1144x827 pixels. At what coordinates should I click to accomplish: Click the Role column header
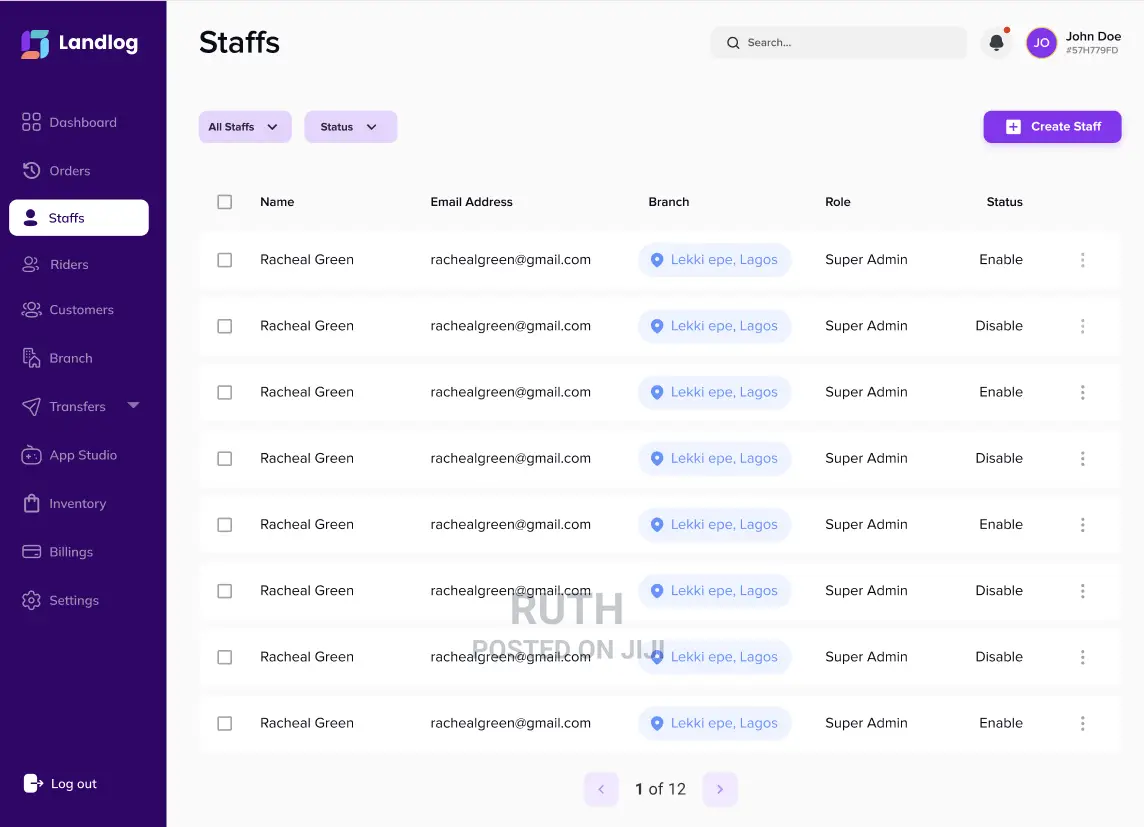(838, 202)
